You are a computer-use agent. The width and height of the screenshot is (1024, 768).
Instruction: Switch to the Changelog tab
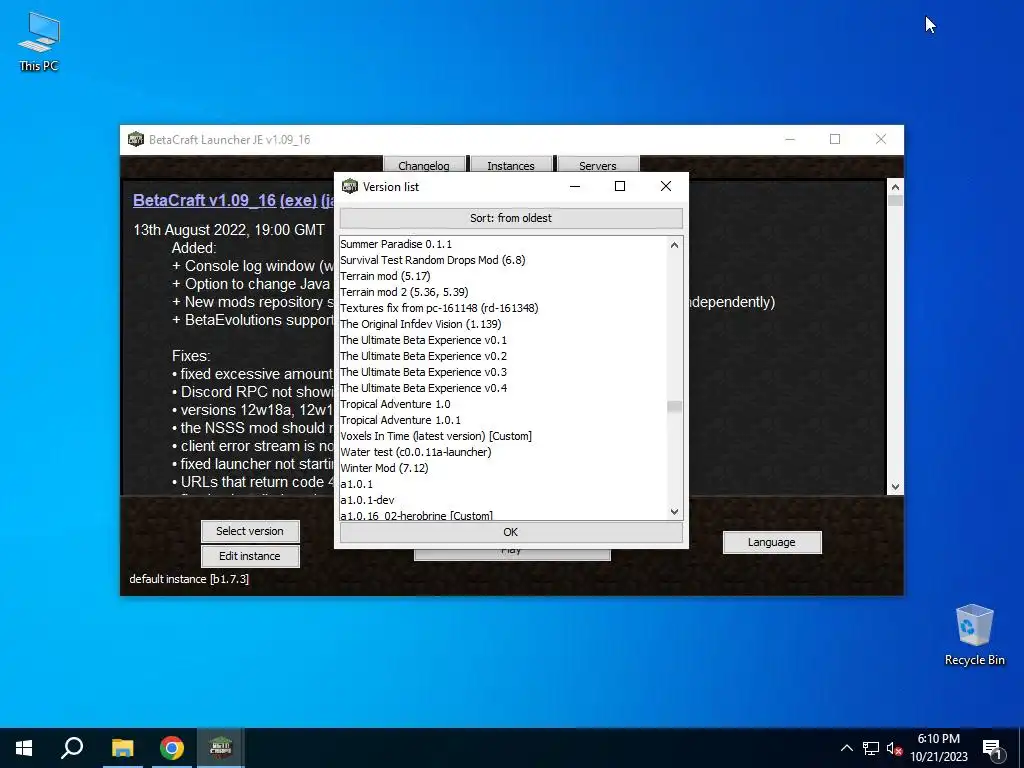coord(424,165)
